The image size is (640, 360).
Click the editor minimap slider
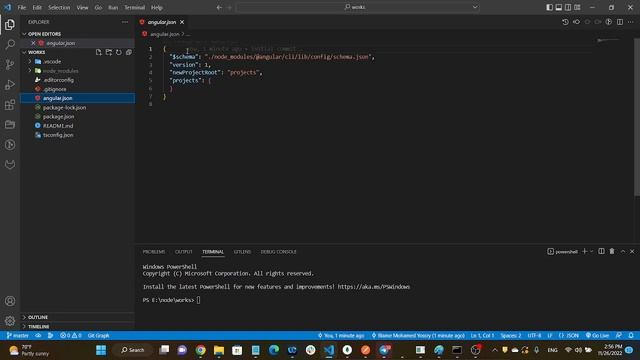point(608,40)
